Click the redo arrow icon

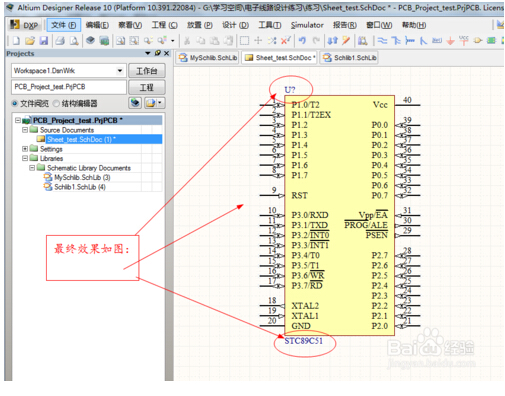(316, 41)
